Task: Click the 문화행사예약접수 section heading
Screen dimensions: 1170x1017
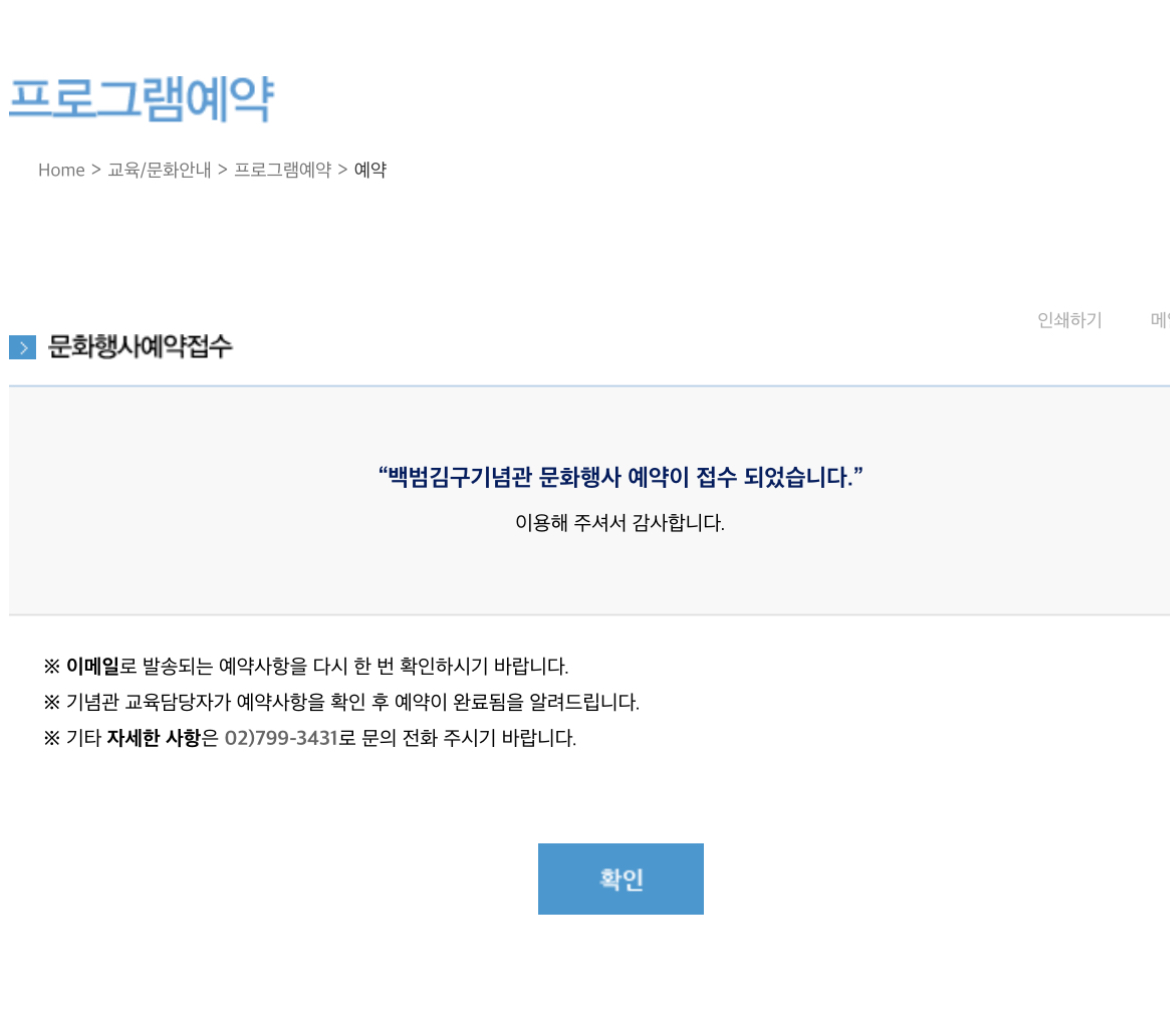Action: pyautogui.click(x=140, y=347)
